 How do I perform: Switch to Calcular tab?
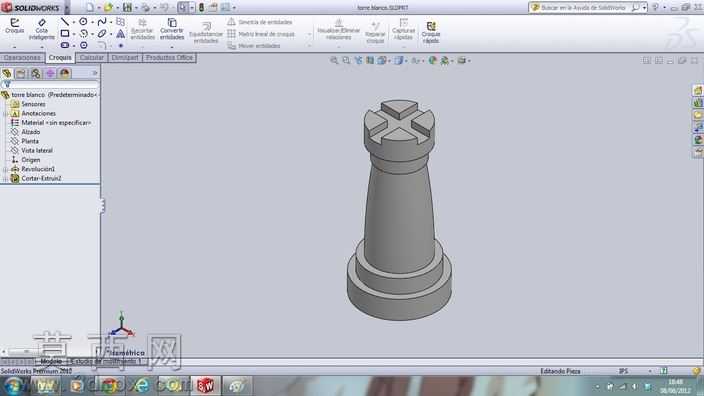pos(92,57)
